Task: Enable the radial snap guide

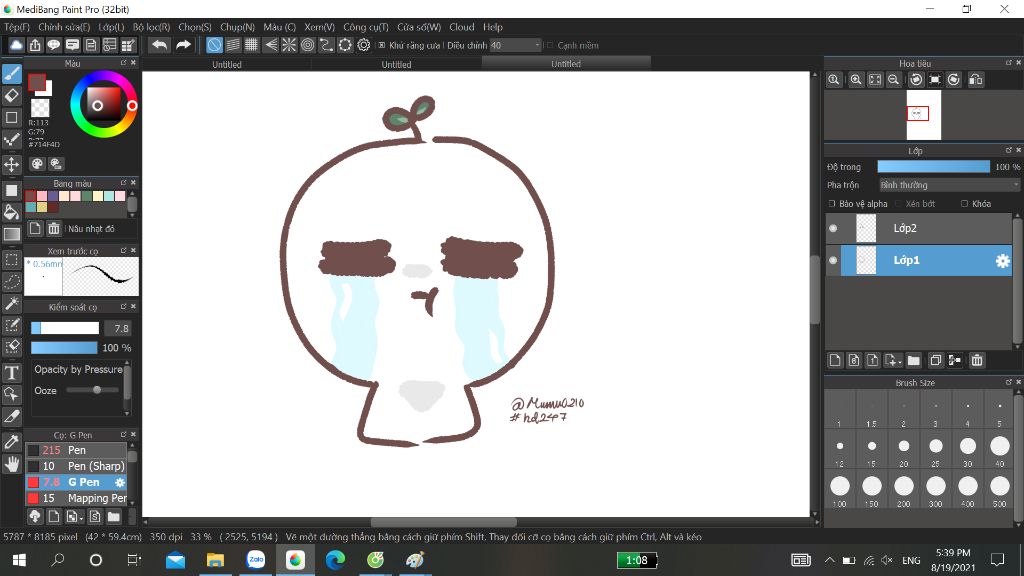Action: (289, 45)
